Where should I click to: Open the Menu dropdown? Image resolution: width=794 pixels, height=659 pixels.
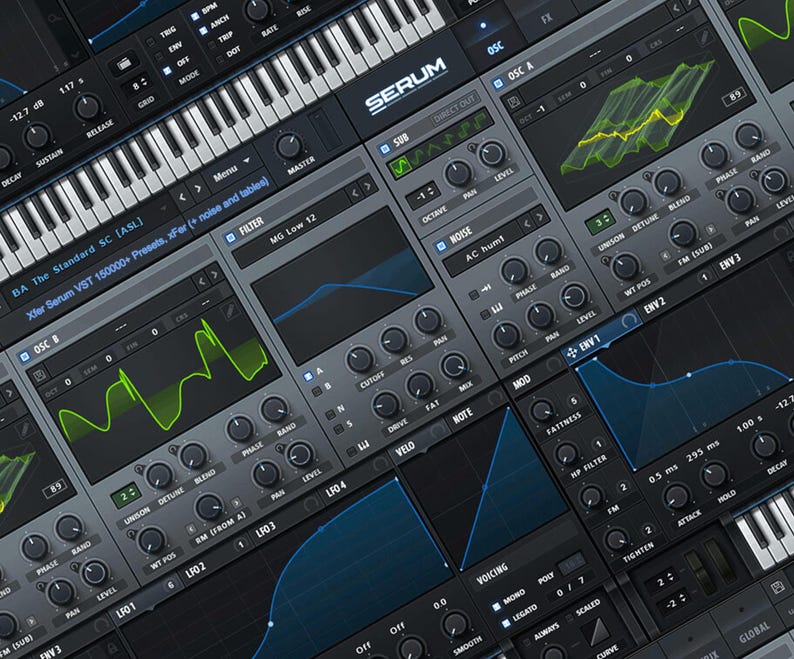click(231, 171)
